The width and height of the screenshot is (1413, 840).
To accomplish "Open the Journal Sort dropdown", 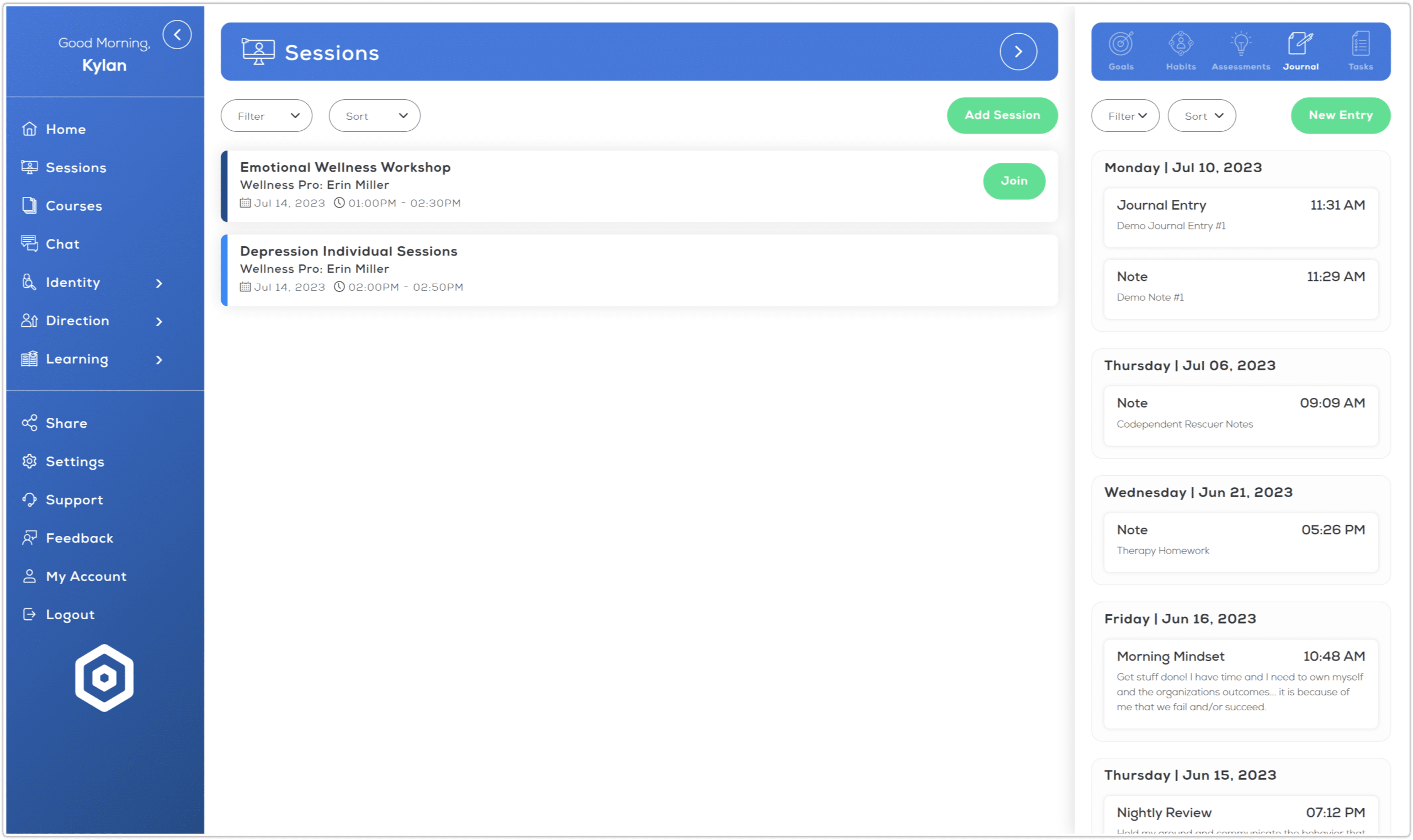I will click(1201, 116).
